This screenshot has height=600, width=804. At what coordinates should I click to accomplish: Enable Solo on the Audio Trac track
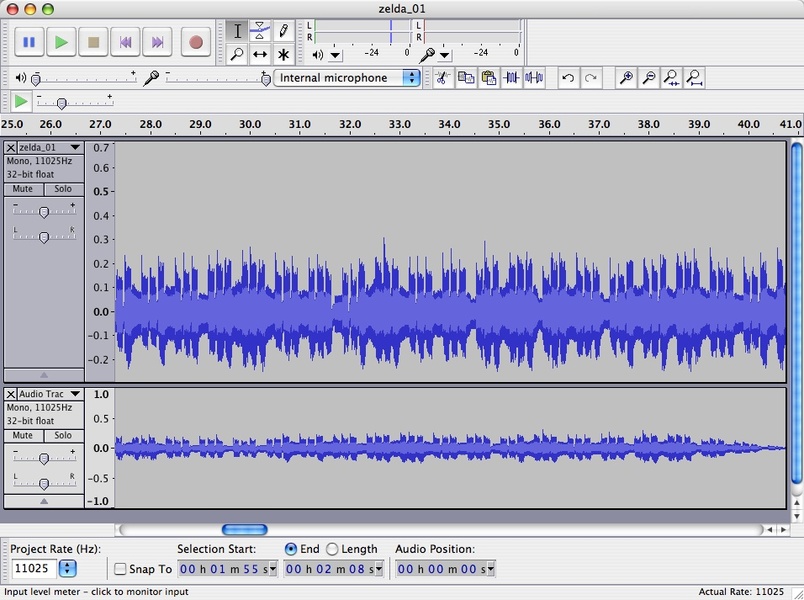62,435
